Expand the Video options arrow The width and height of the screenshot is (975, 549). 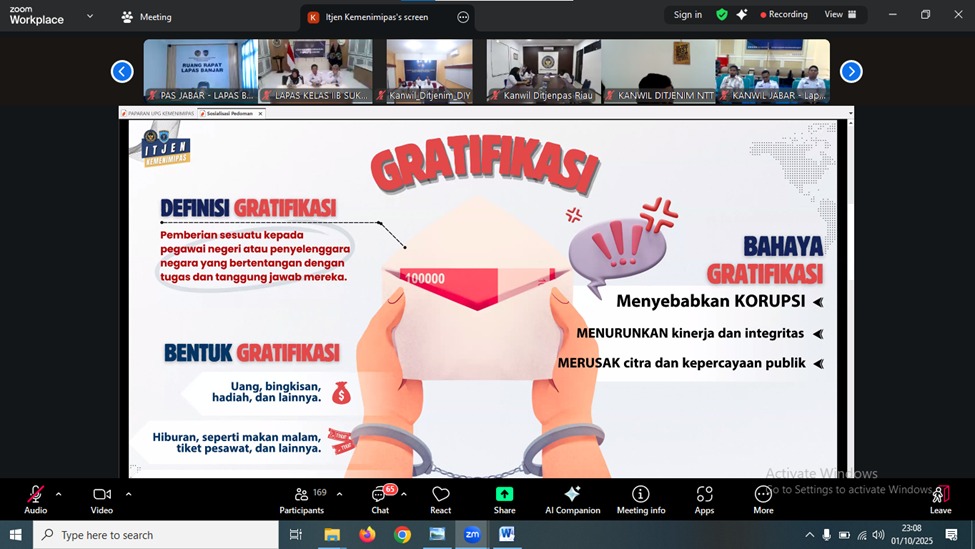tap(128, 494)
